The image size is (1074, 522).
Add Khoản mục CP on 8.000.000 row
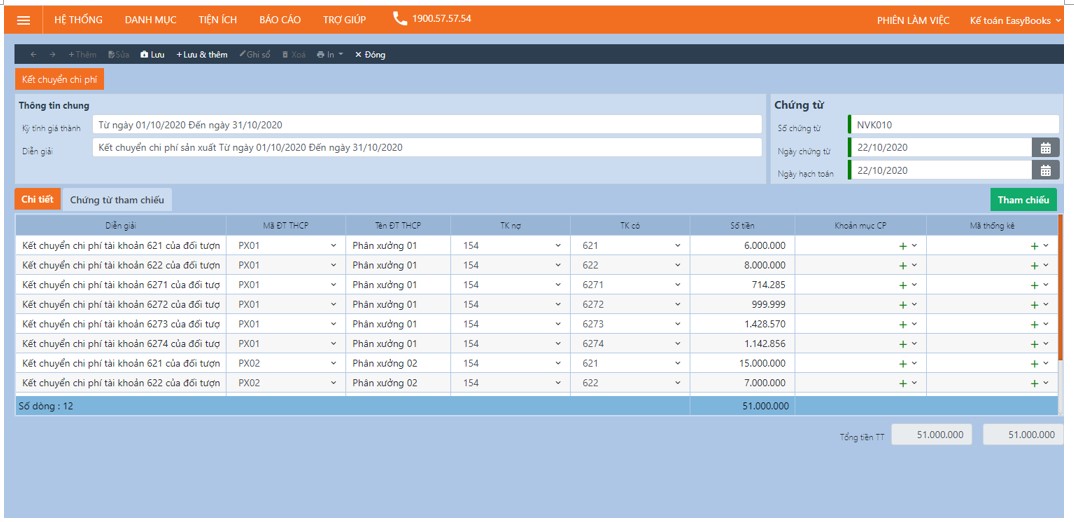click(903, 266)
